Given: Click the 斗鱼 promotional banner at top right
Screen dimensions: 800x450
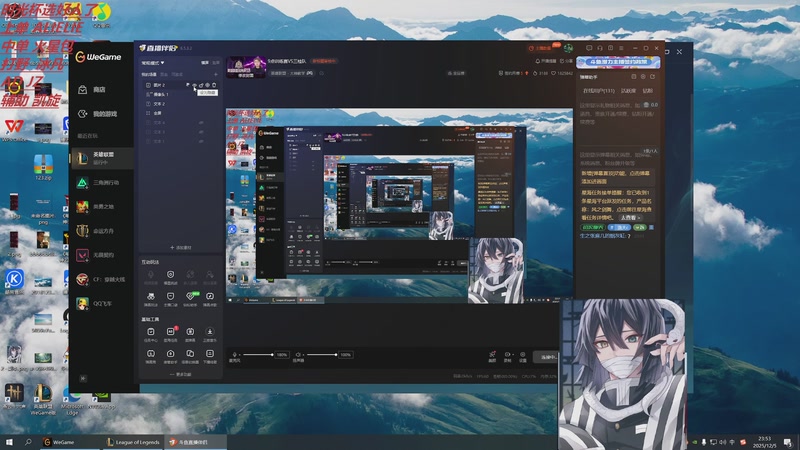Looking at the screenshot, I should (x=618, y=62).
